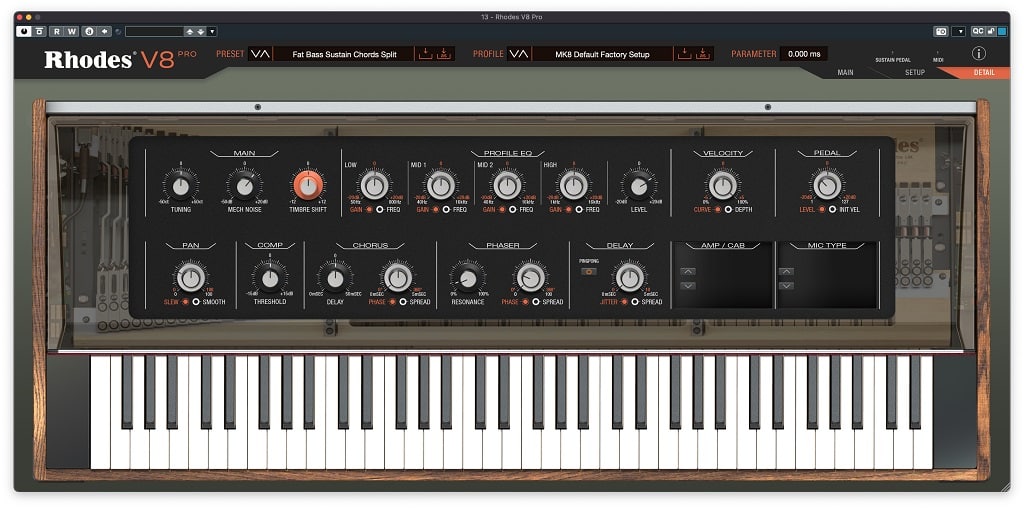
Task: Select next Mic Type with down arrow
Action: (x=786, y=285)
